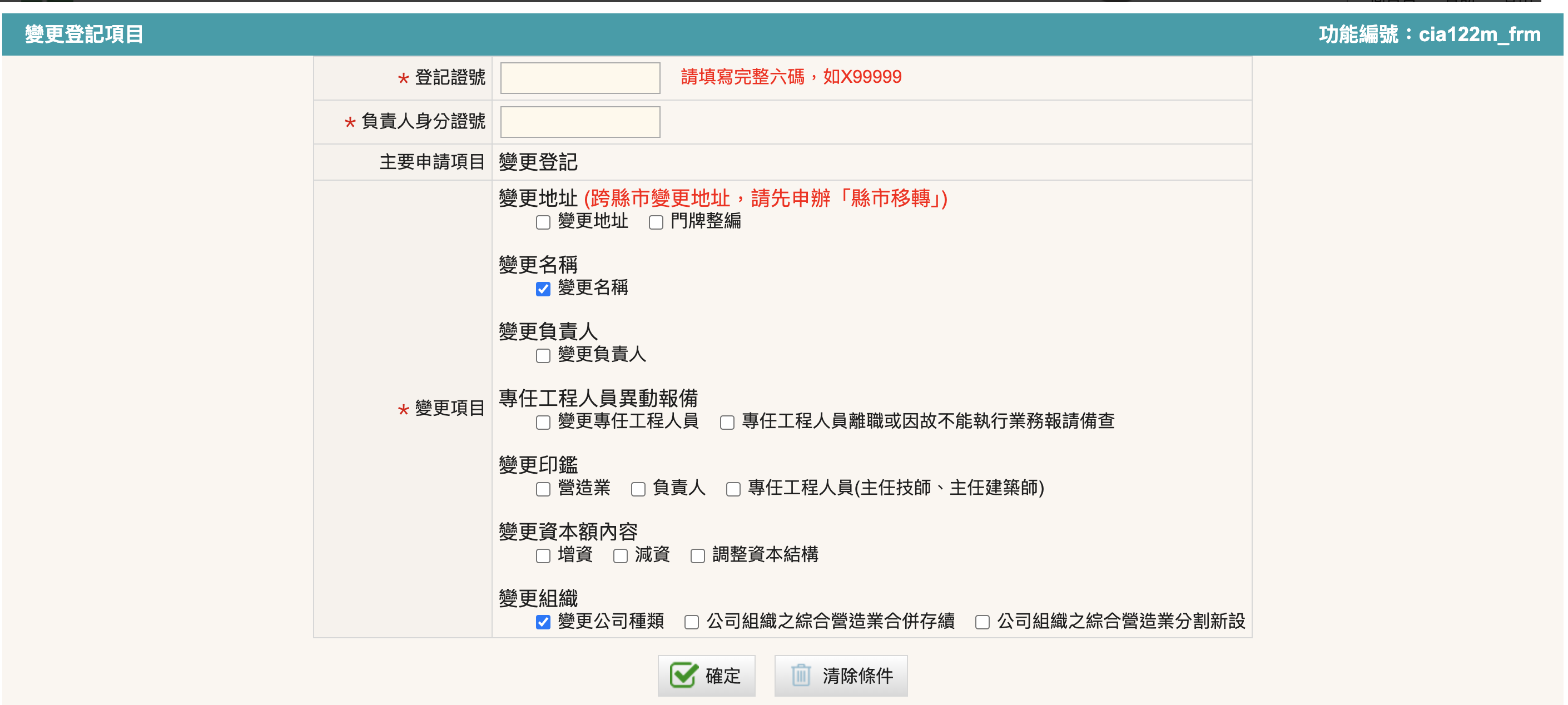
Task: Click the green checkmark icon on 確定
Action: coord(683,675)
